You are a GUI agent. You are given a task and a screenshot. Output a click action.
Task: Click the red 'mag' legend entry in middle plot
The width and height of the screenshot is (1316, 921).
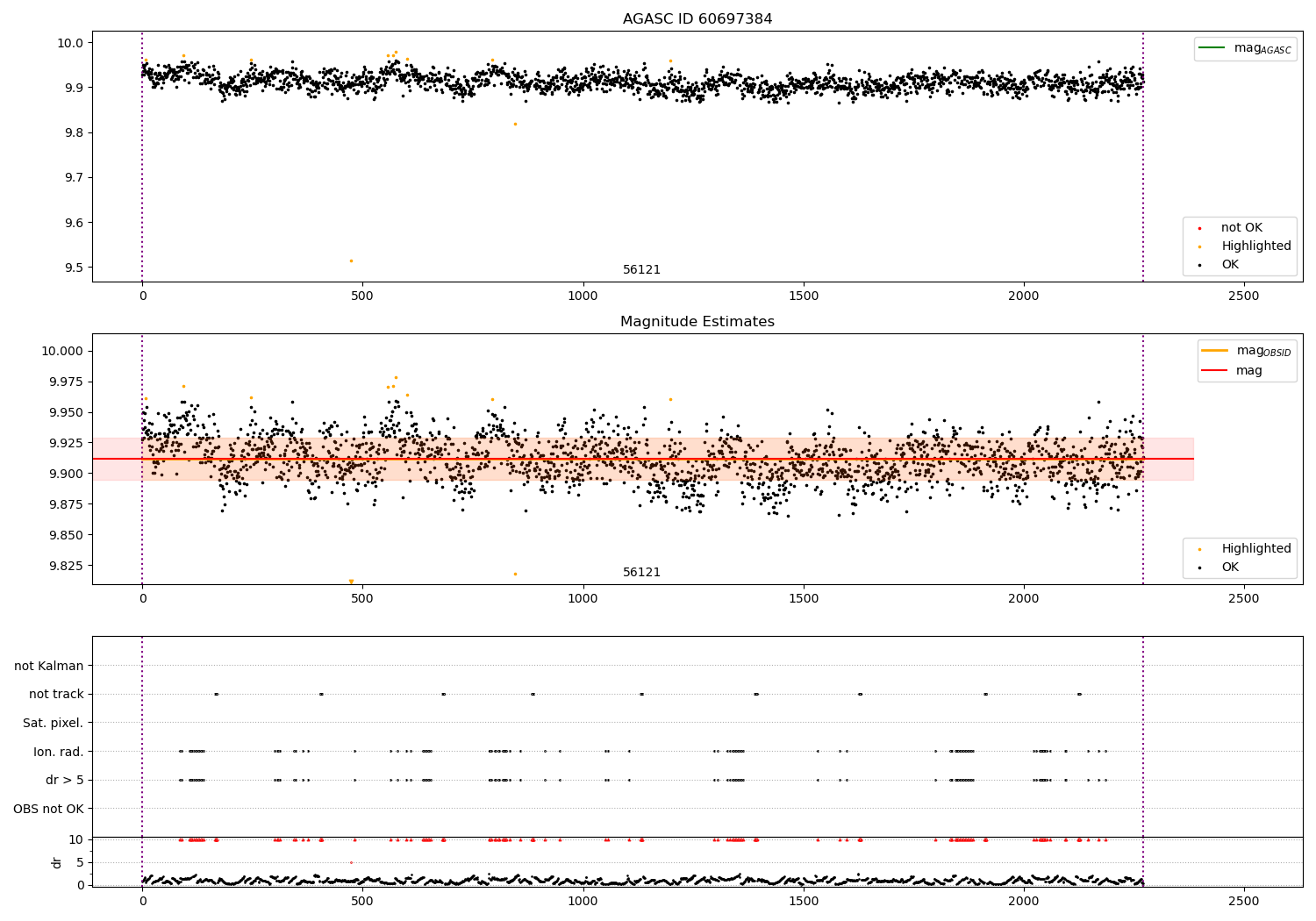pos(1233,371)
